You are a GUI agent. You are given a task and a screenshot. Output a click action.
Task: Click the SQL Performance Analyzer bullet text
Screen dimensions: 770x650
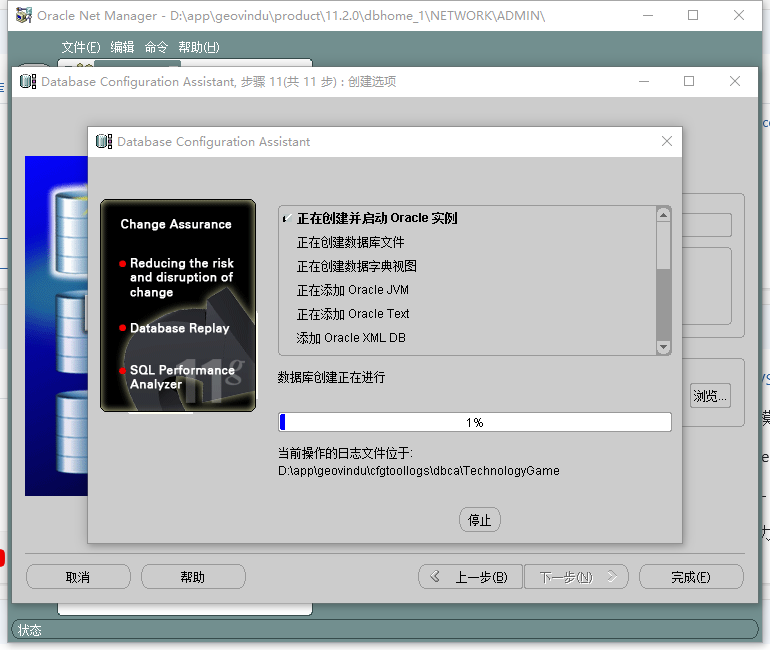tap(182, 377)
